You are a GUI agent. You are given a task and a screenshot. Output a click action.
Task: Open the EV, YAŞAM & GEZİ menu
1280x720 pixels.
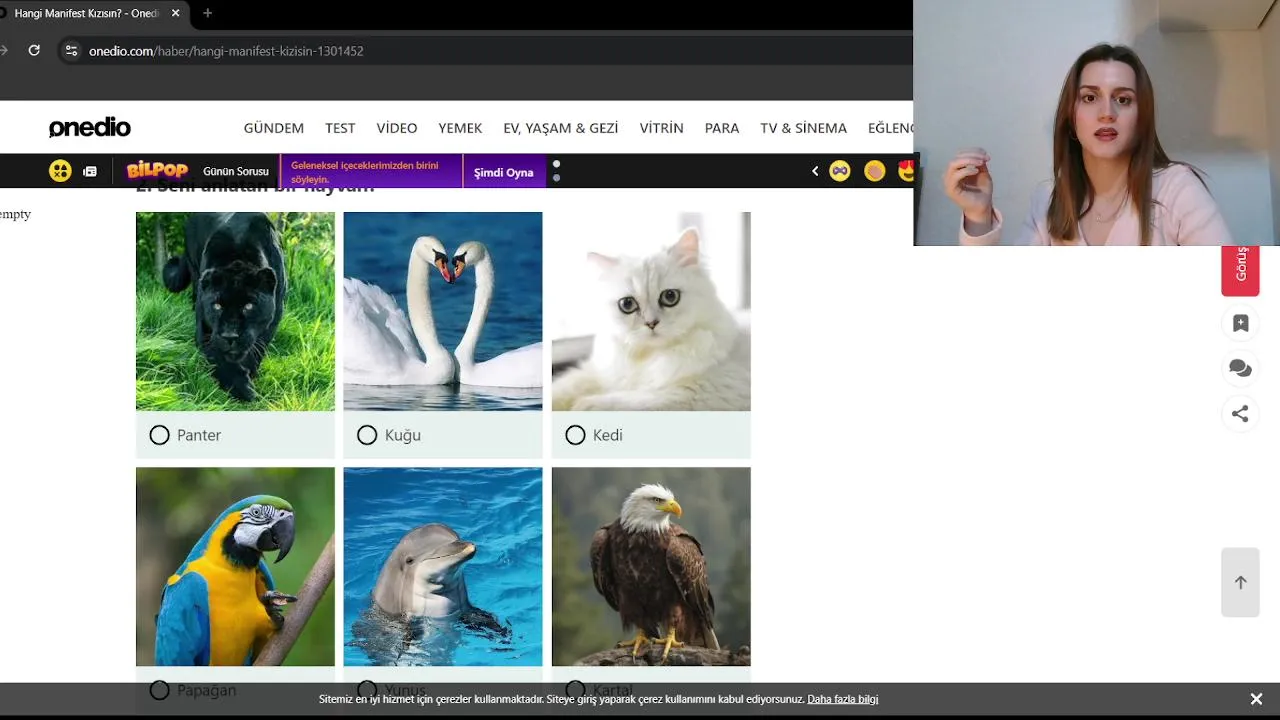561,128
